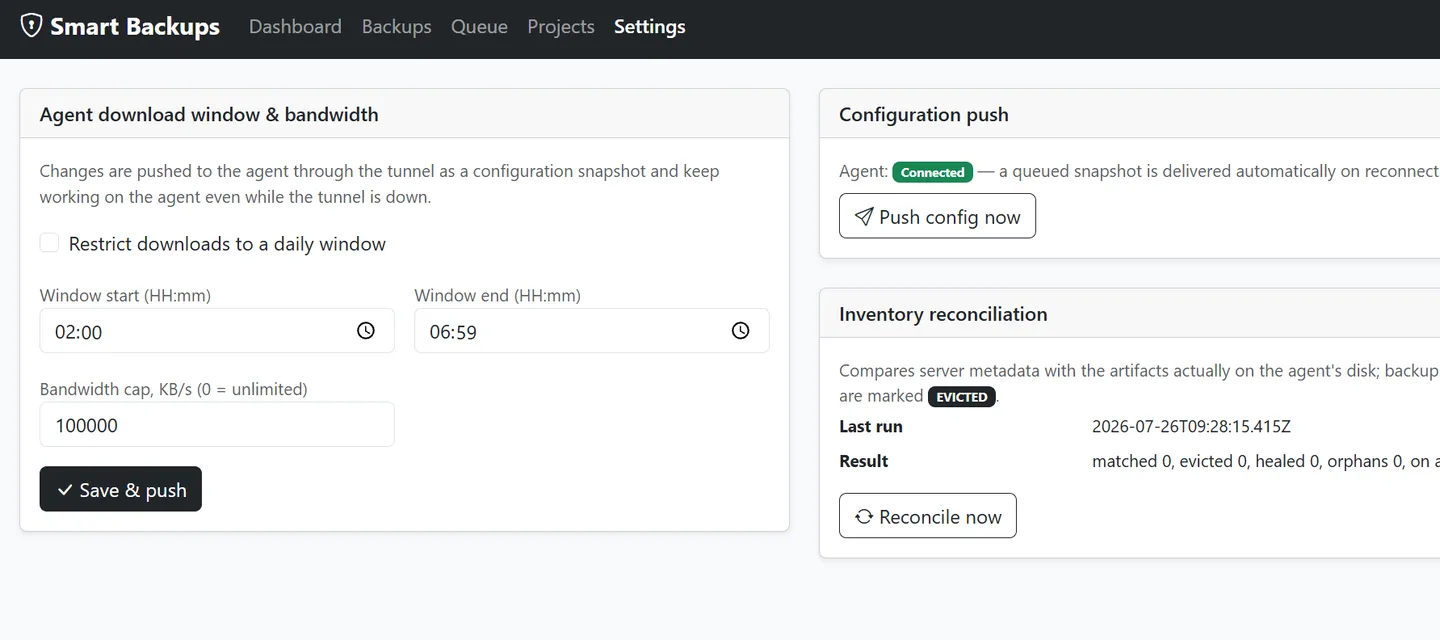1440x640 pixels.
Task: Click the Configuration push heading
Action: tap(924, 115)
